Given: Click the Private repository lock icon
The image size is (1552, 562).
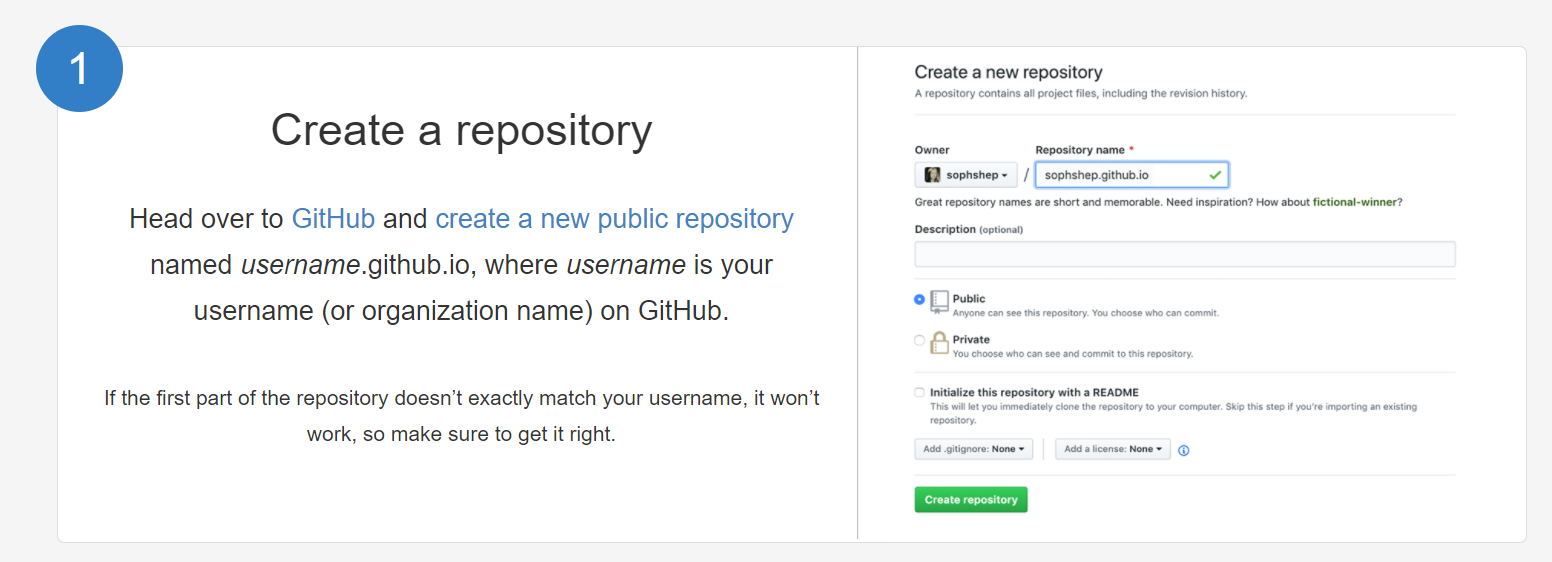Looking at the screenshot, I should [939, 342].
